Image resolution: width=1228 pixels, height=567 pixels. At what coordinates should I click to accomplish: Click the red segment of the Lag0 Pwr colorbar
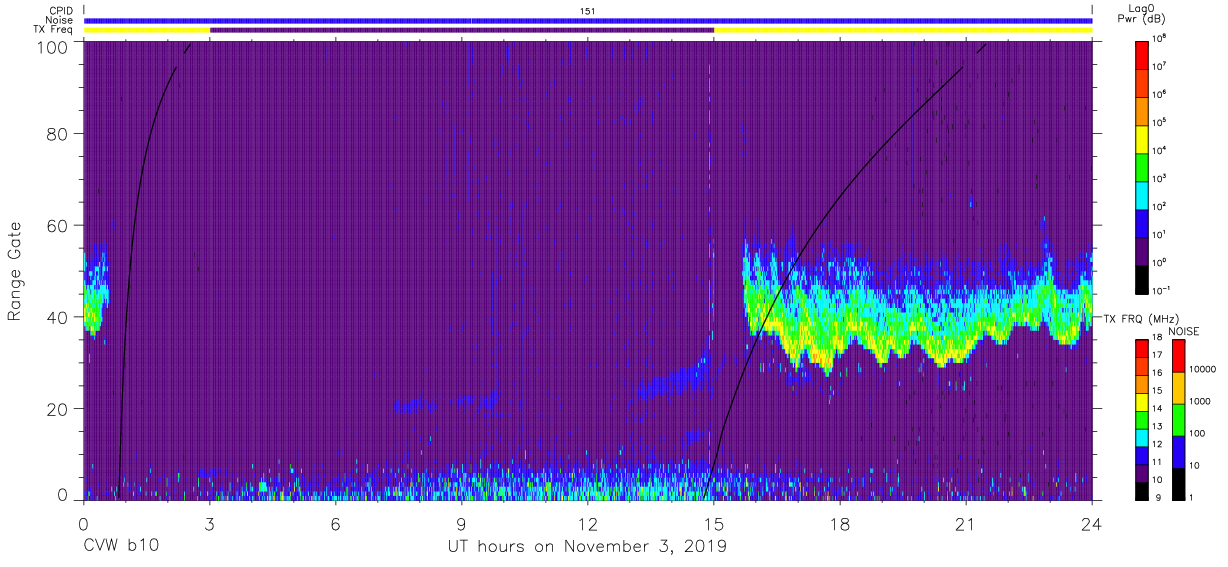tap(1144, 54)
